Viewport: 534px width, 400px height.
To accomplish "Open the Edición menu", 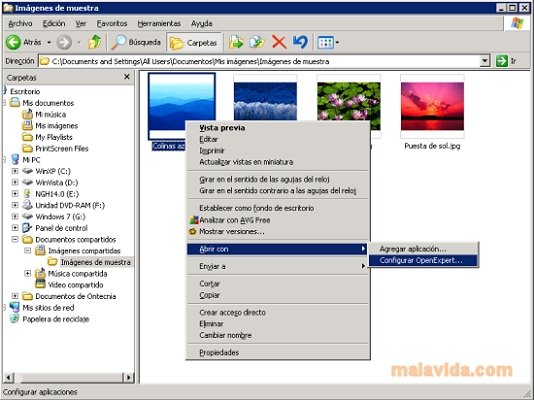I will click(x=54, y=23).
